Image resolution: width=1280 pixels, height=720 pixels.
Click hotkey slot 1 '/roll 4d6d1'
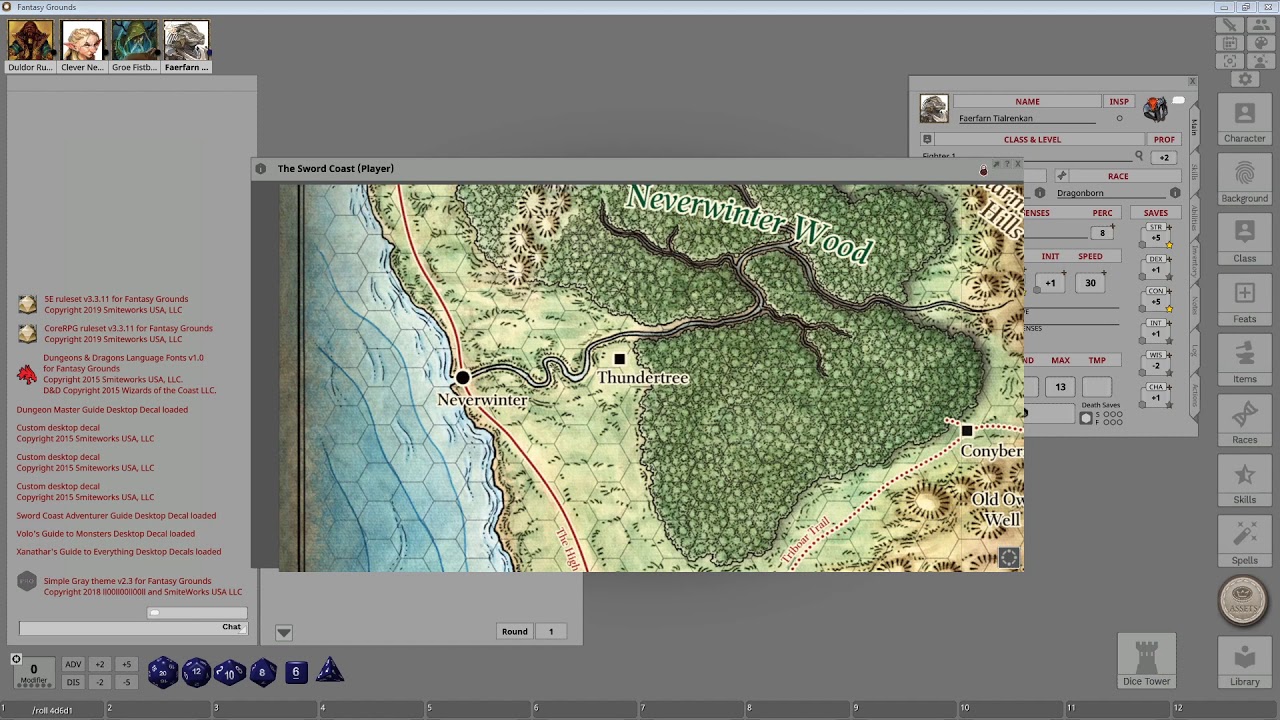point(54,710)
